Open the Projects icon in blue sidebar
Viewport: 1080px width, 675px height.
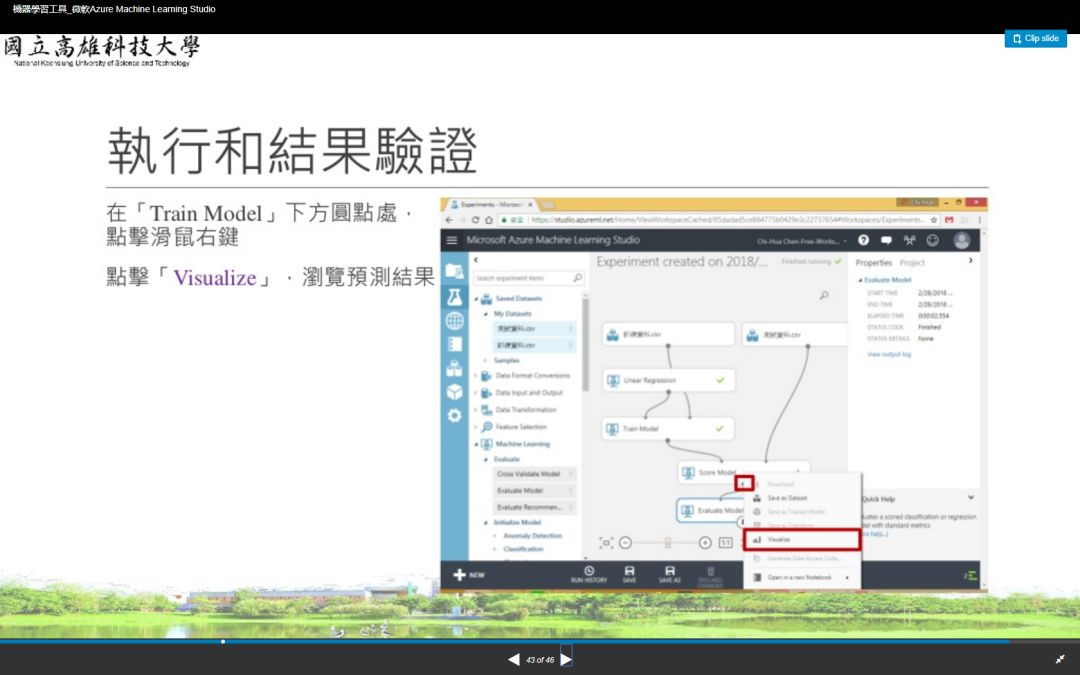click(454, 271)
